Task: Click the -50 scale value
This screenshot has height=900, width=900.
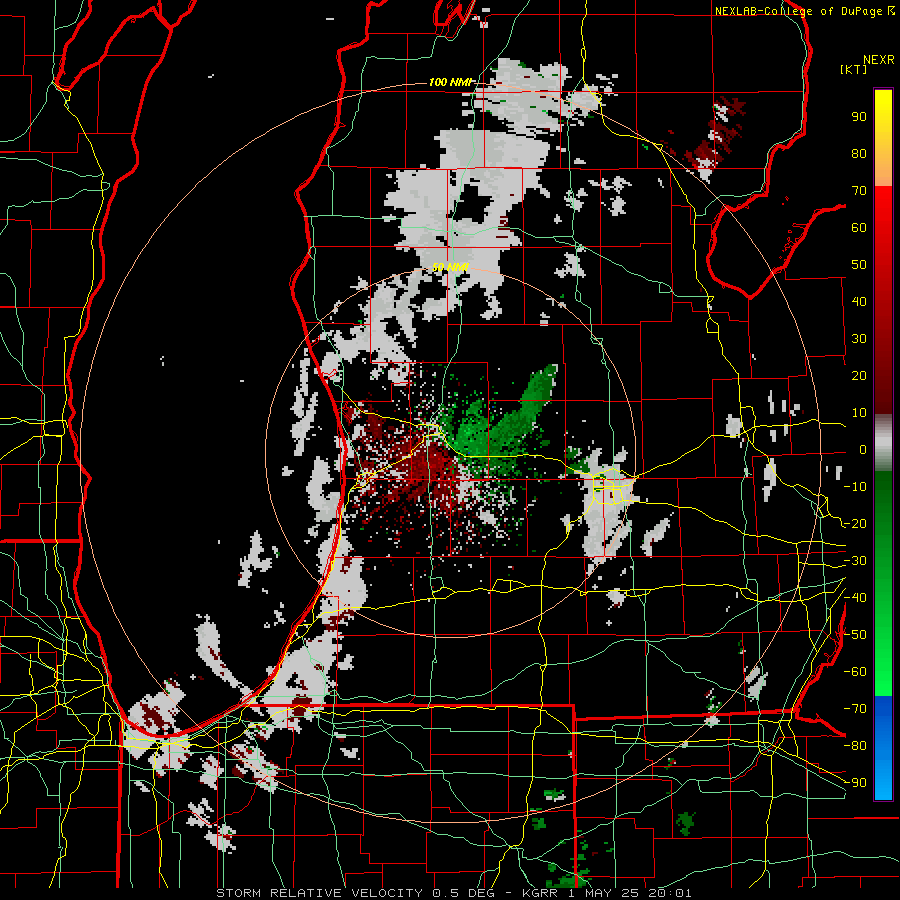Action: (855, 635)
